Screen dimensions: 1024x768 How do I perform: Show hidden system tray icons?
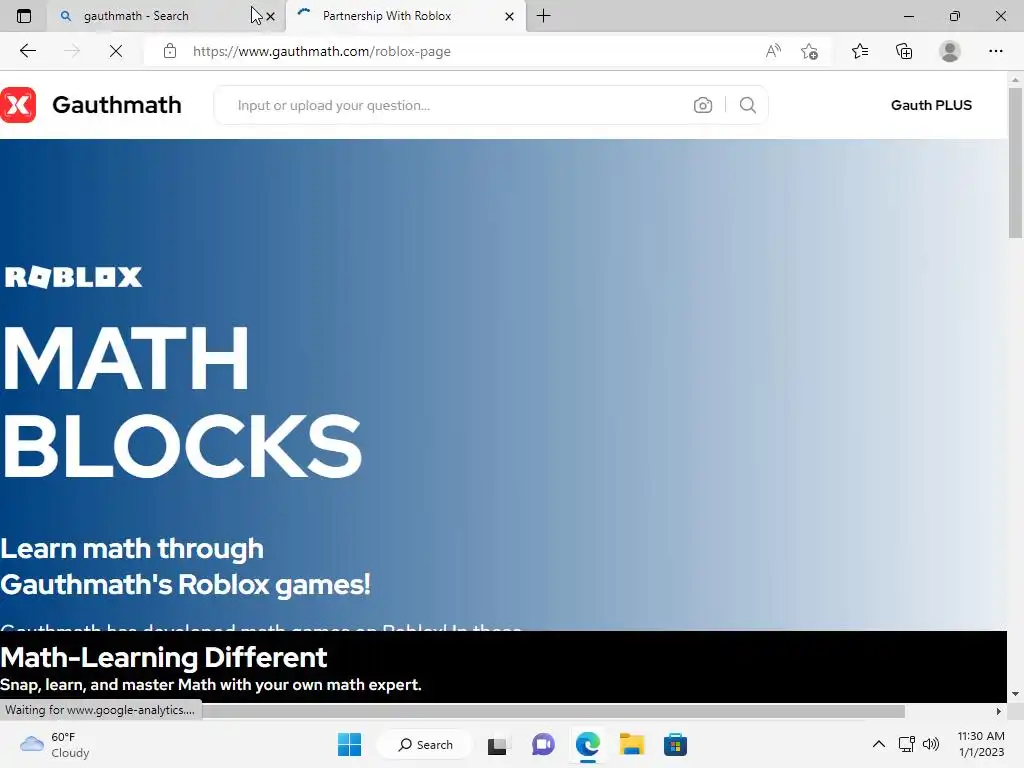pyautogui.click(x=879, y=744)
